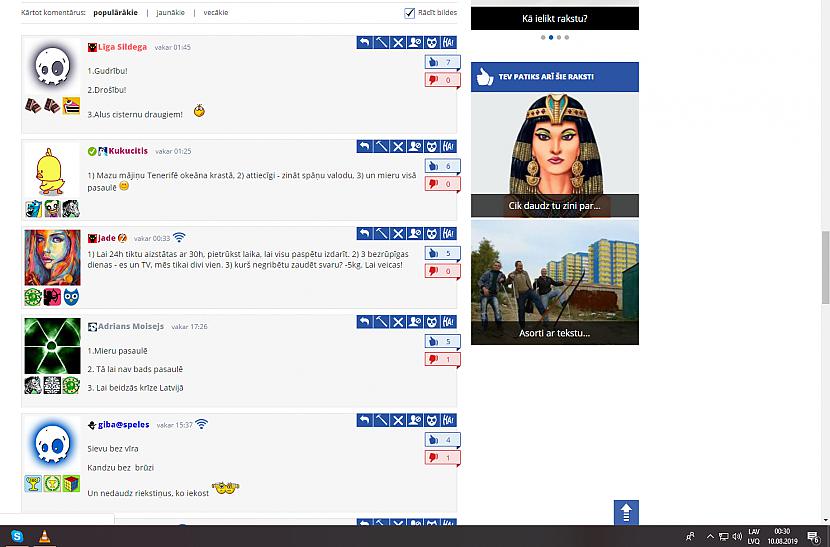
Task: Sort comments by vecākie
Action: (x=216, y=13)
